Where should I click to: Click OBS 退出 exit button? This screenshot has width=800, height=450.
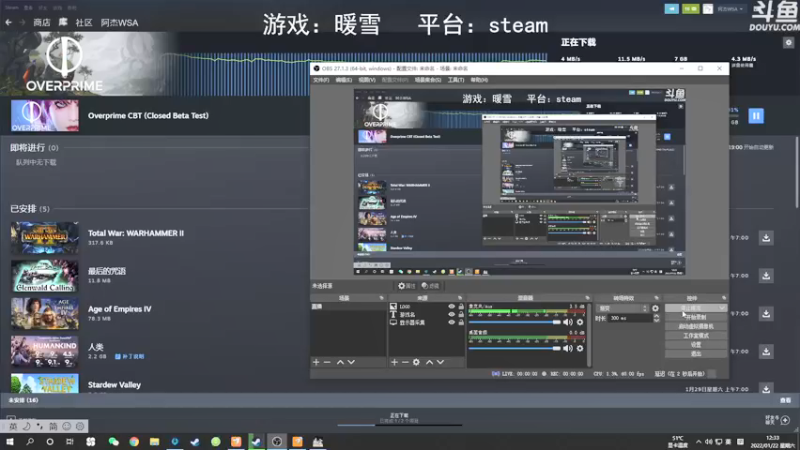click(696, 354)
